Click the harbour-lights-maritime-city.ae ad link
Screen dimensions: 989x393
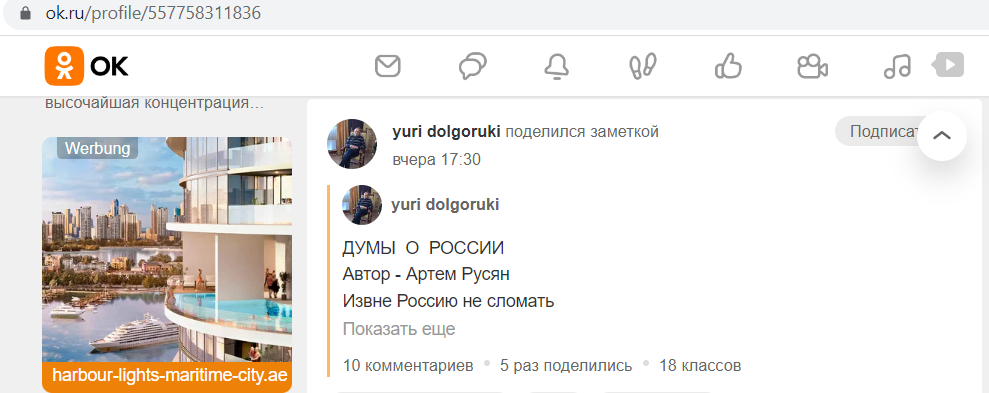170,375
